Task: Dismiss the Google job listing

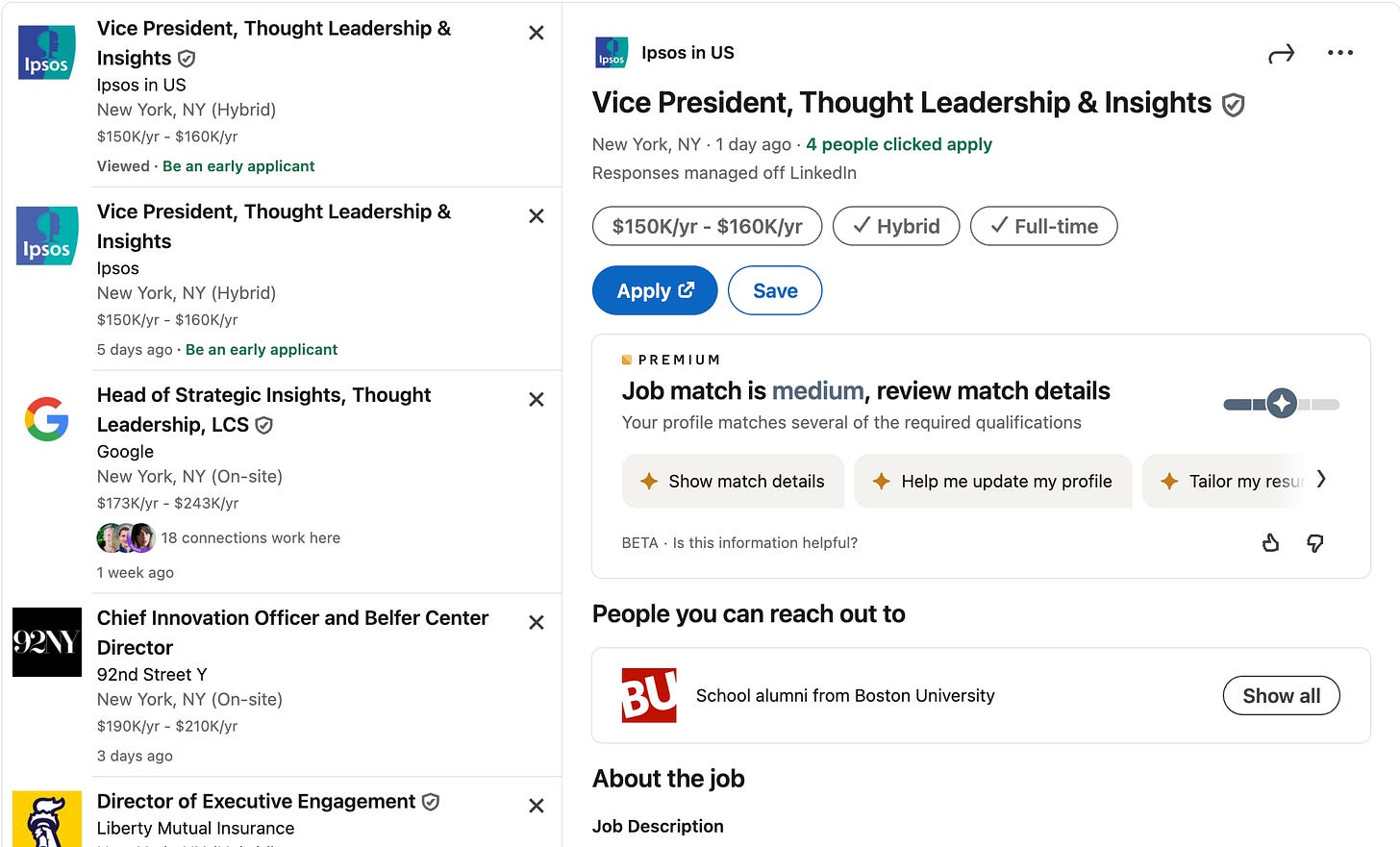Action: (537, 399)
